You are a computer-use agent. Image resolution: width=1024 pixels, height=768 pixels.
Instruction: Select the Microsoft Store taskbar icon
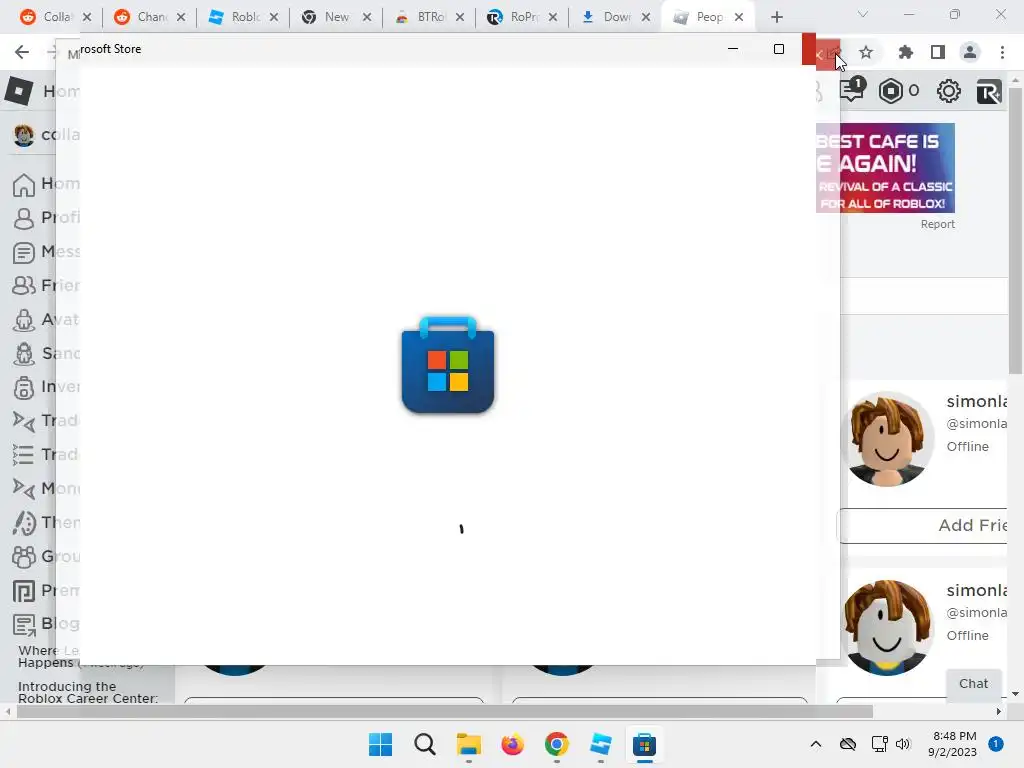[644, 744]
